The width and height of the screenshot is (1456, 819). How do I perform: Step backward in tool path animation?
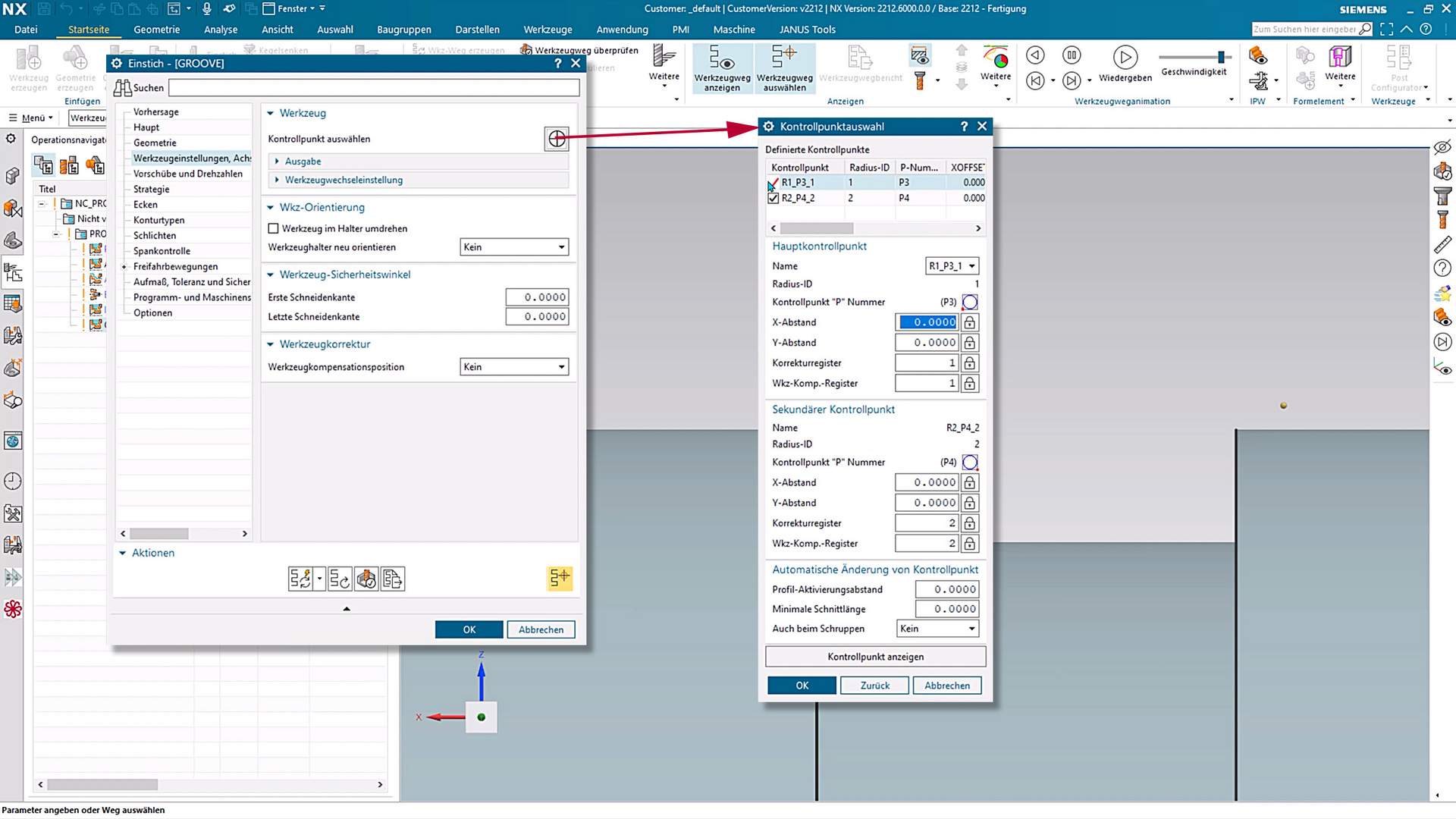(x=1035, y=55)
